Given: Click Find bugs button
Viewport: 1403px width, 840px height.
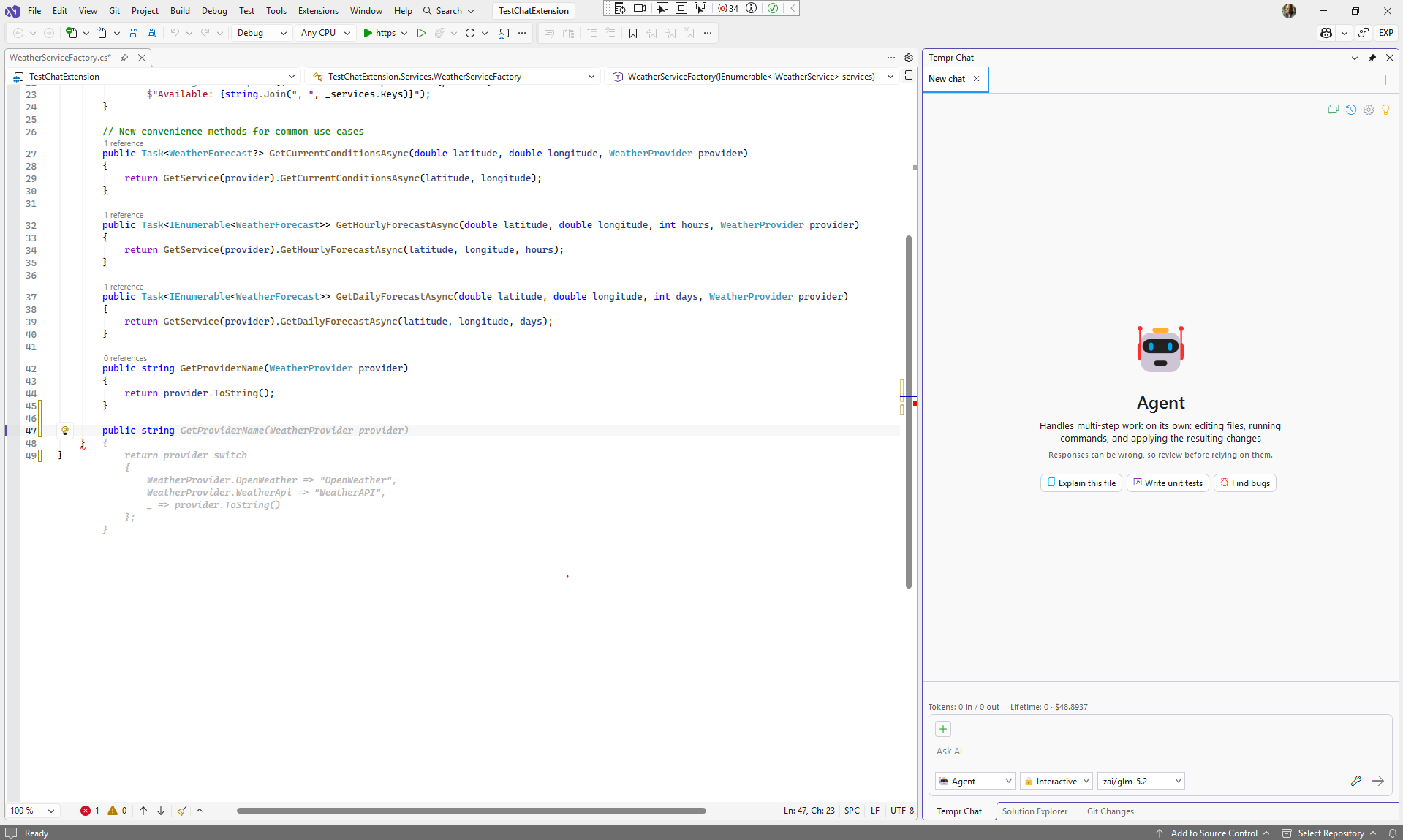Looking at the screenshot, I should (x=1244, y=483).
